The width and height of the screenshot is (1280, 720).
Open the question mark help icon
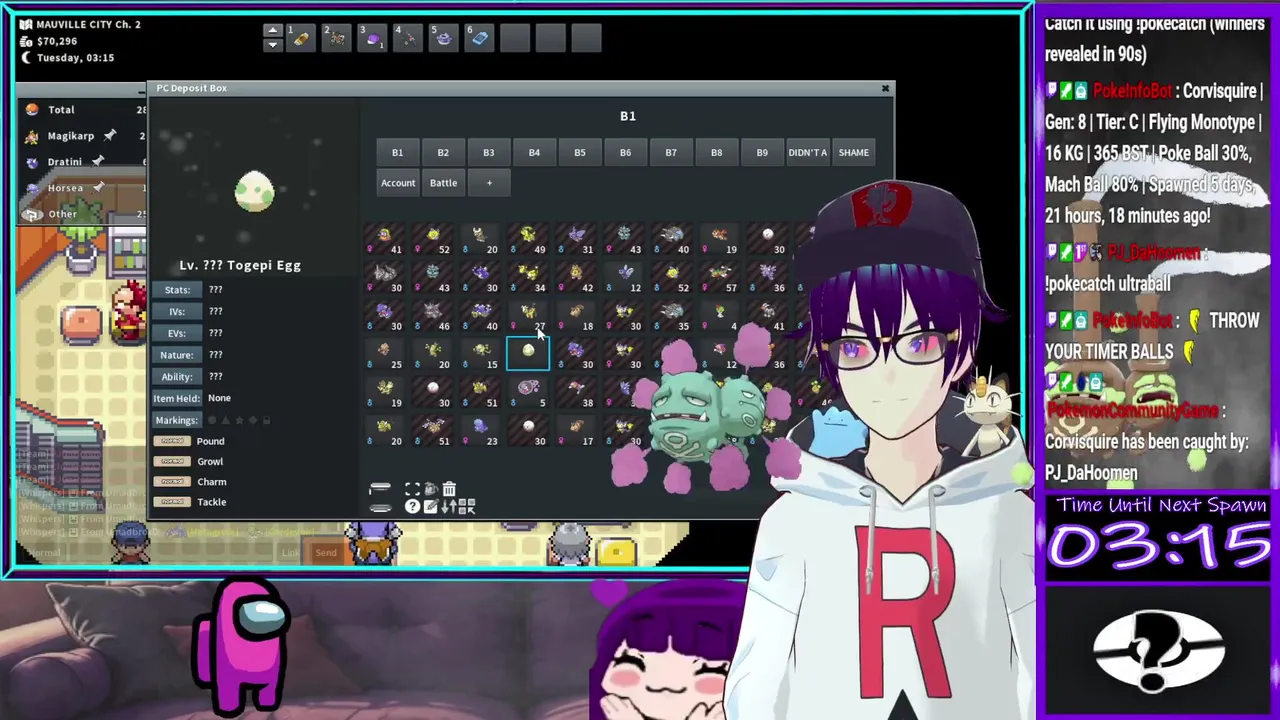click(x=412, y=507)
